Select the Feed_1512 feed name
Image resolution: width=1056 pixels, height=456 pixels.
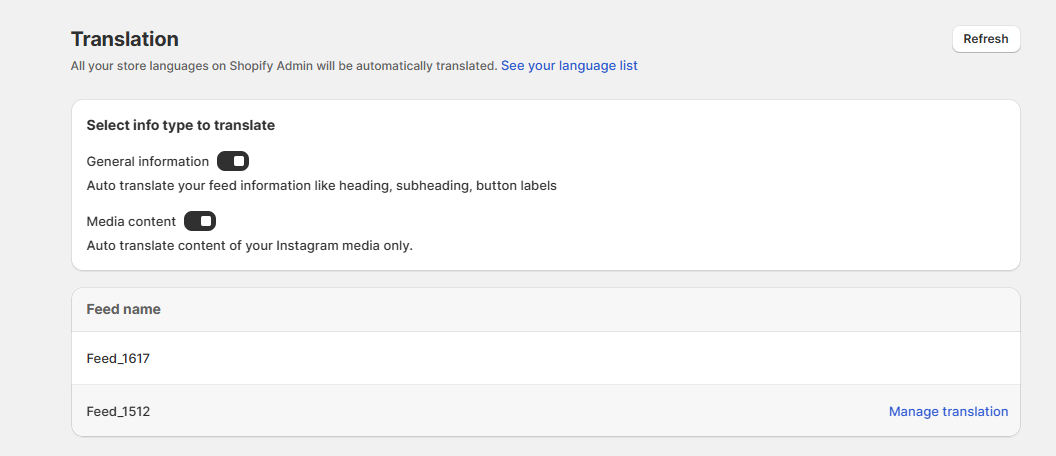click(119, 412)
